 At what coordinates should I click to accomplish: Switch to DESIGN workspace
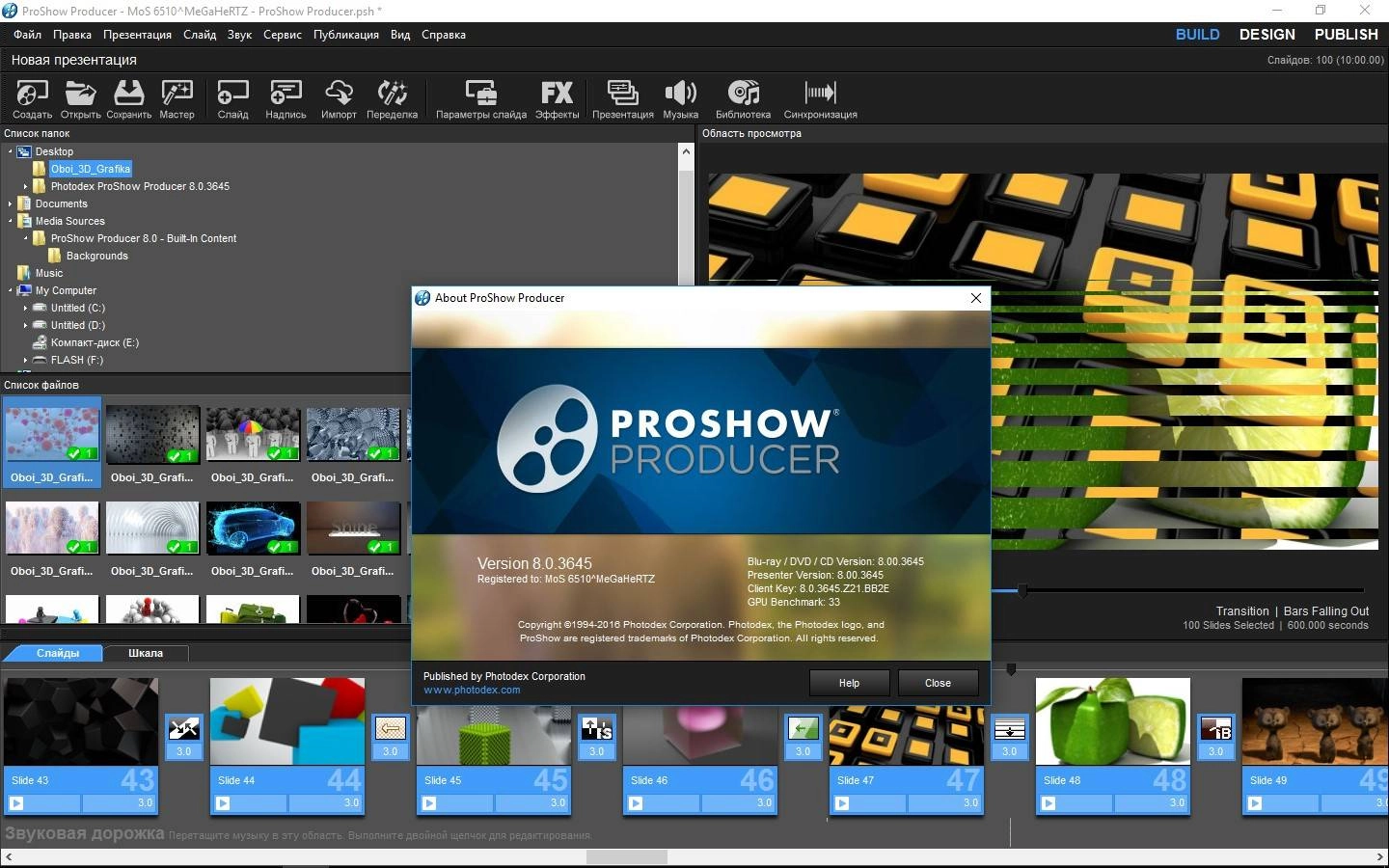pyautogui.click(x=1266, y=35)
